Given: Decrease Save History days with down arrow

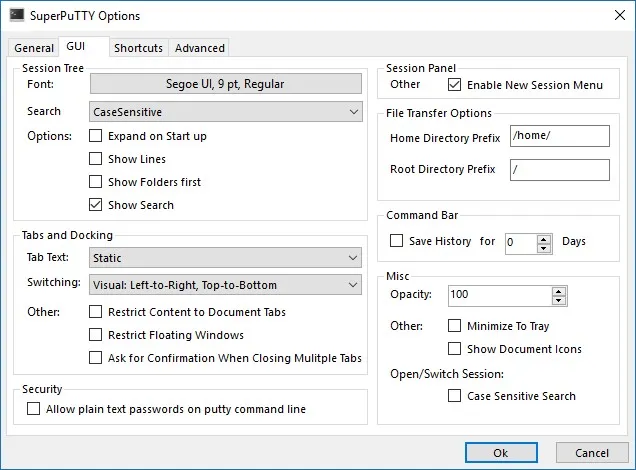Looking at the screenshot, I should (x=544, y=248).
